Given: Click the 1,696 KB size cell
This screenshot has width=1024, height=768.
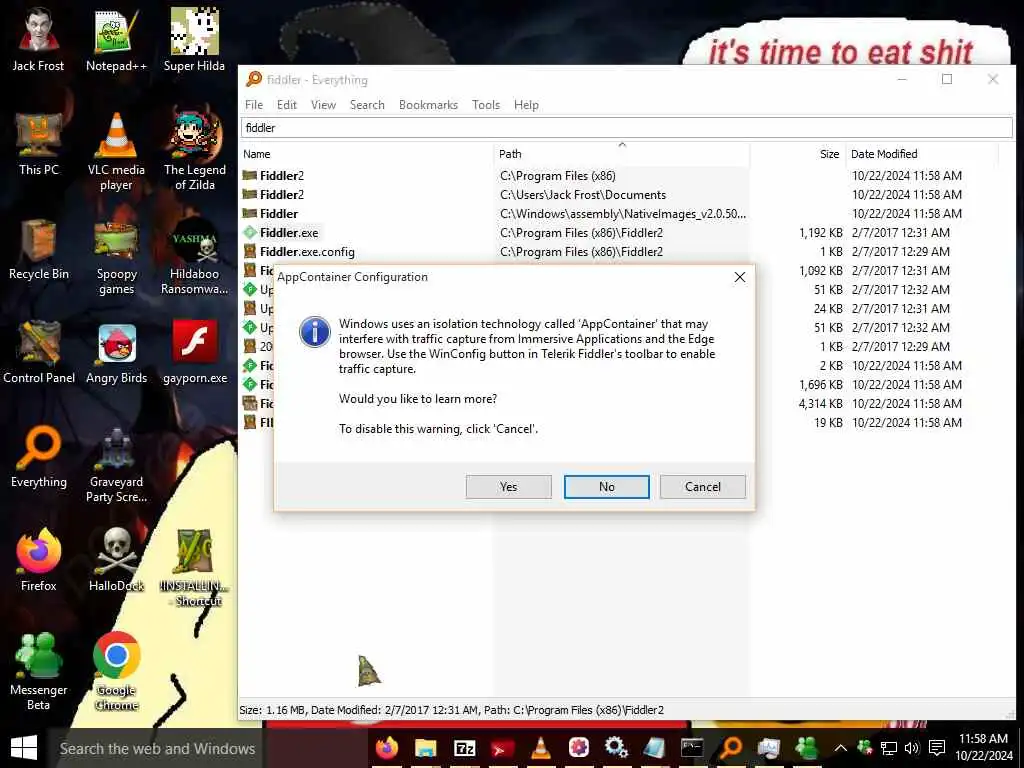Looking at the screenshot, I should 821,385.
